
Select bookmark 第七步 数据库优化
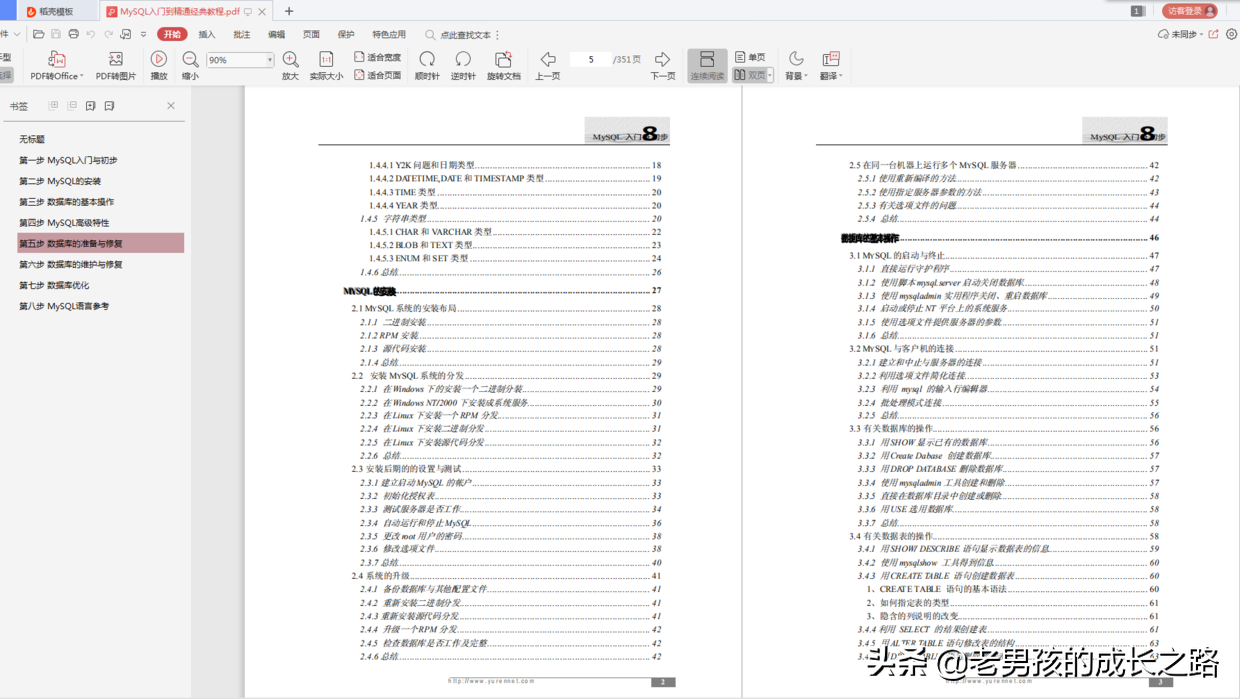tap(54, 285)
